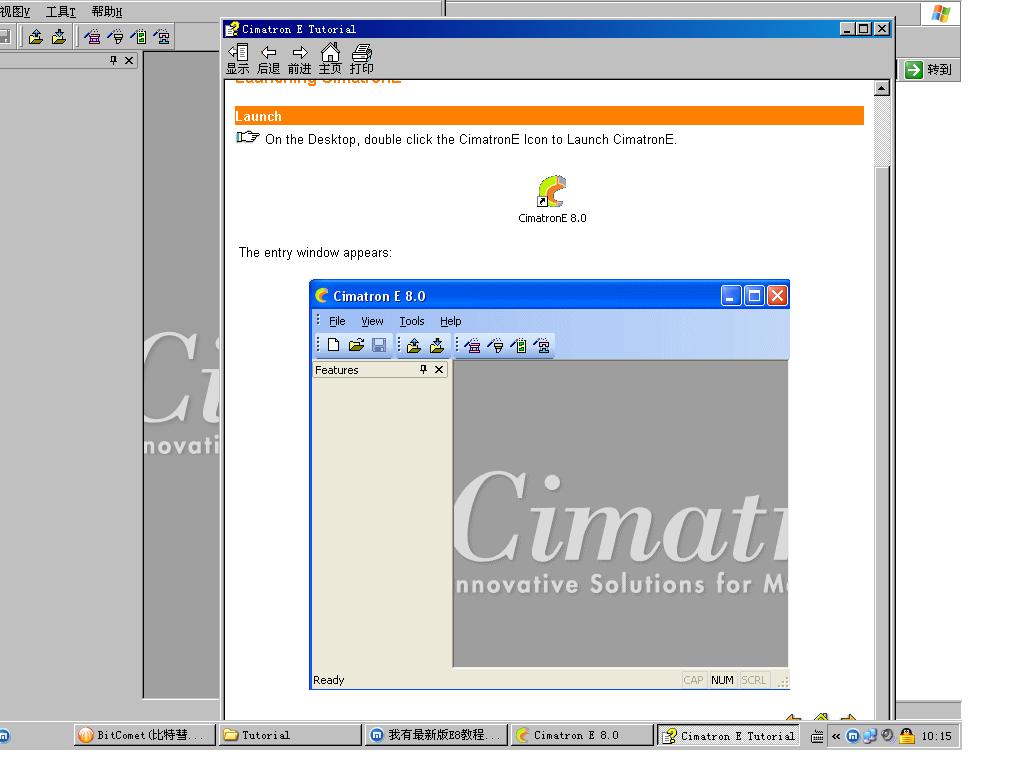Click the NUM status indicator
Image resolution: width=1024 pixels, height=768 pixels.
click(722, 680)
